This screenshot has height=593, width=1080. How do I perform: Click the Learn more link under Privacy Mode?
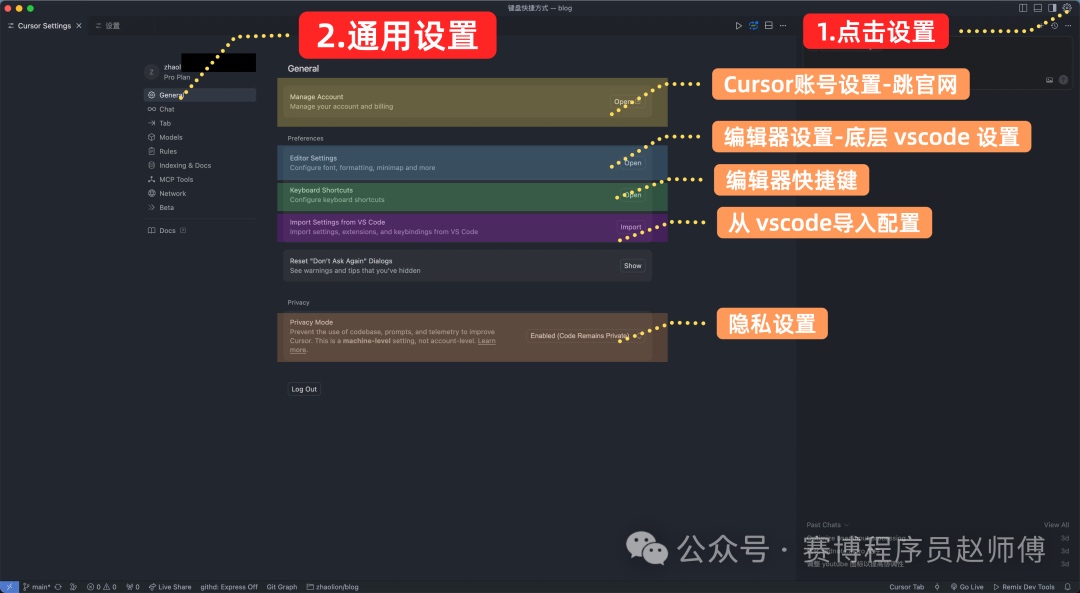coord(486,342)
